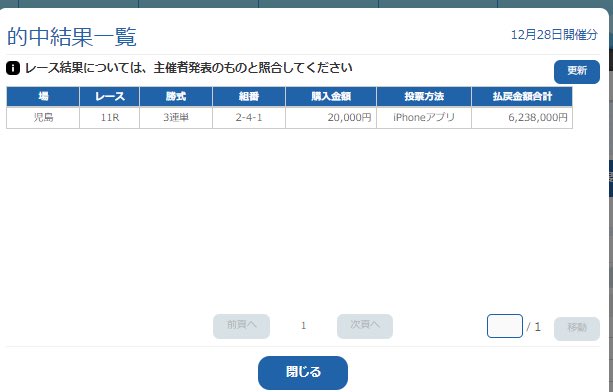Click the 6,238,000円 payout cell

click(522, 117)
